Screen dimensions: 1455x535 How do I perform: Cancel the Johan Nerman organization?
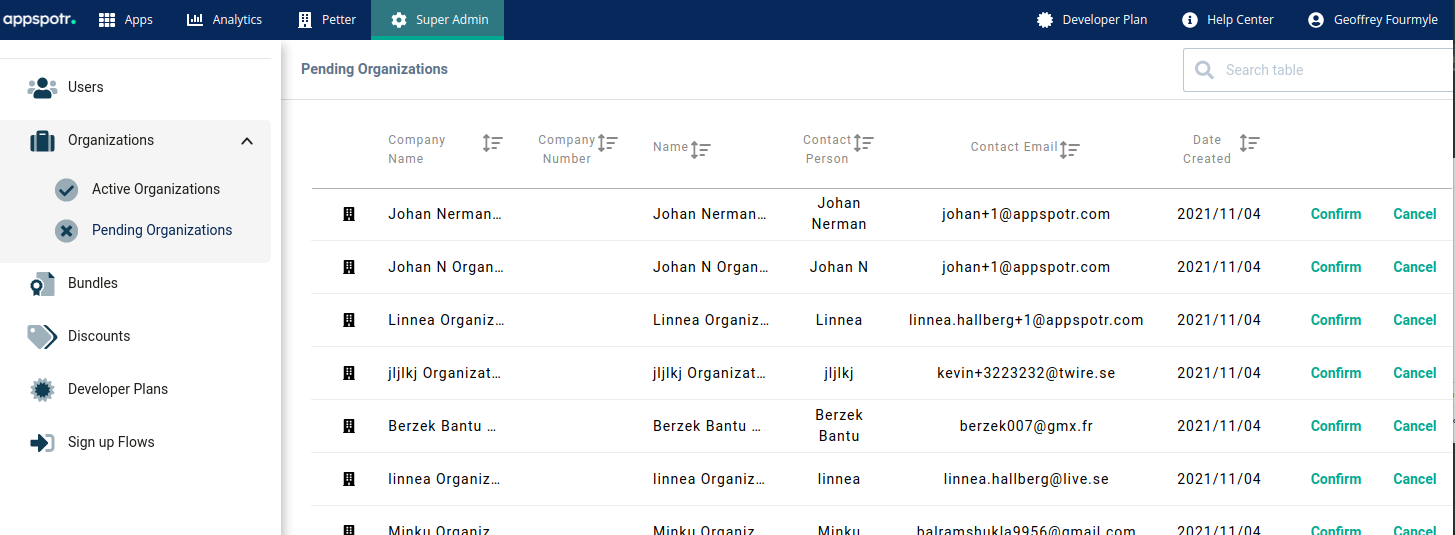(x=1415, y=214)
